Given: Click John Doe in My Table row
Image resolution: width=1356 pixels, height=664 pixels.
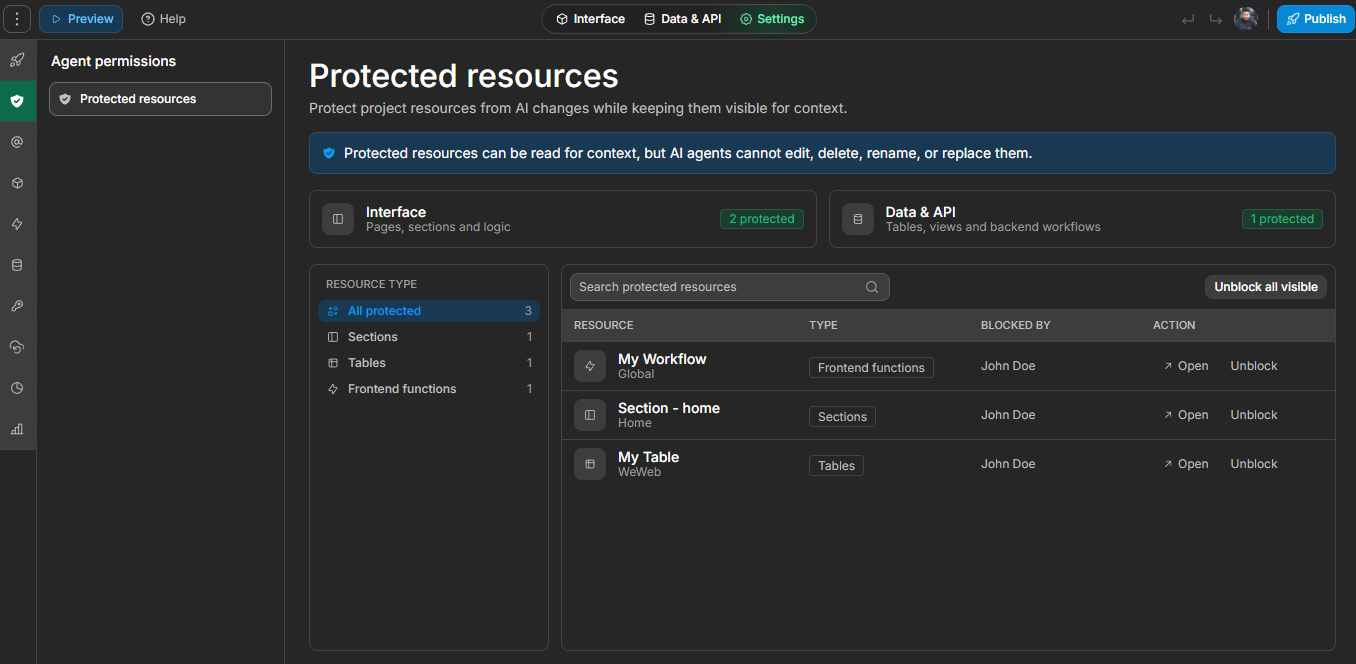Looking at the screenshot, I should pos(1008,464).
